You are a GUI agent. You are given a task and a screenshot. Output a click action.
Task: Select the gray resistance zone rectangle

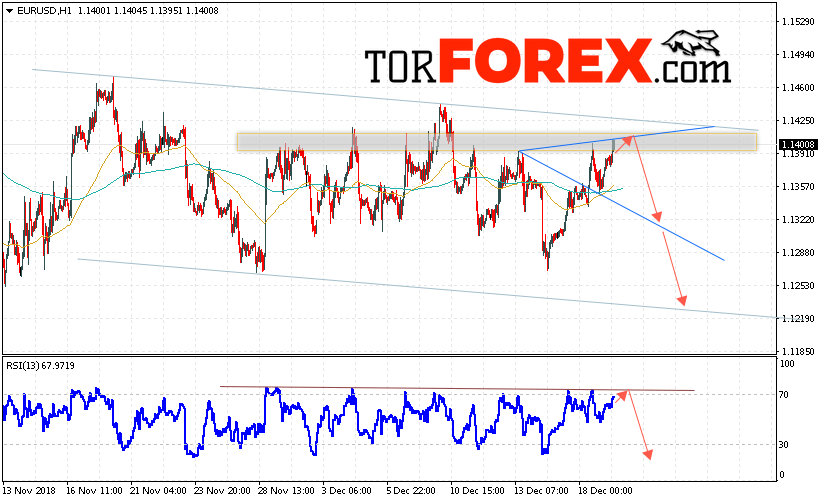pyautogui.click(x=497, y=143)
